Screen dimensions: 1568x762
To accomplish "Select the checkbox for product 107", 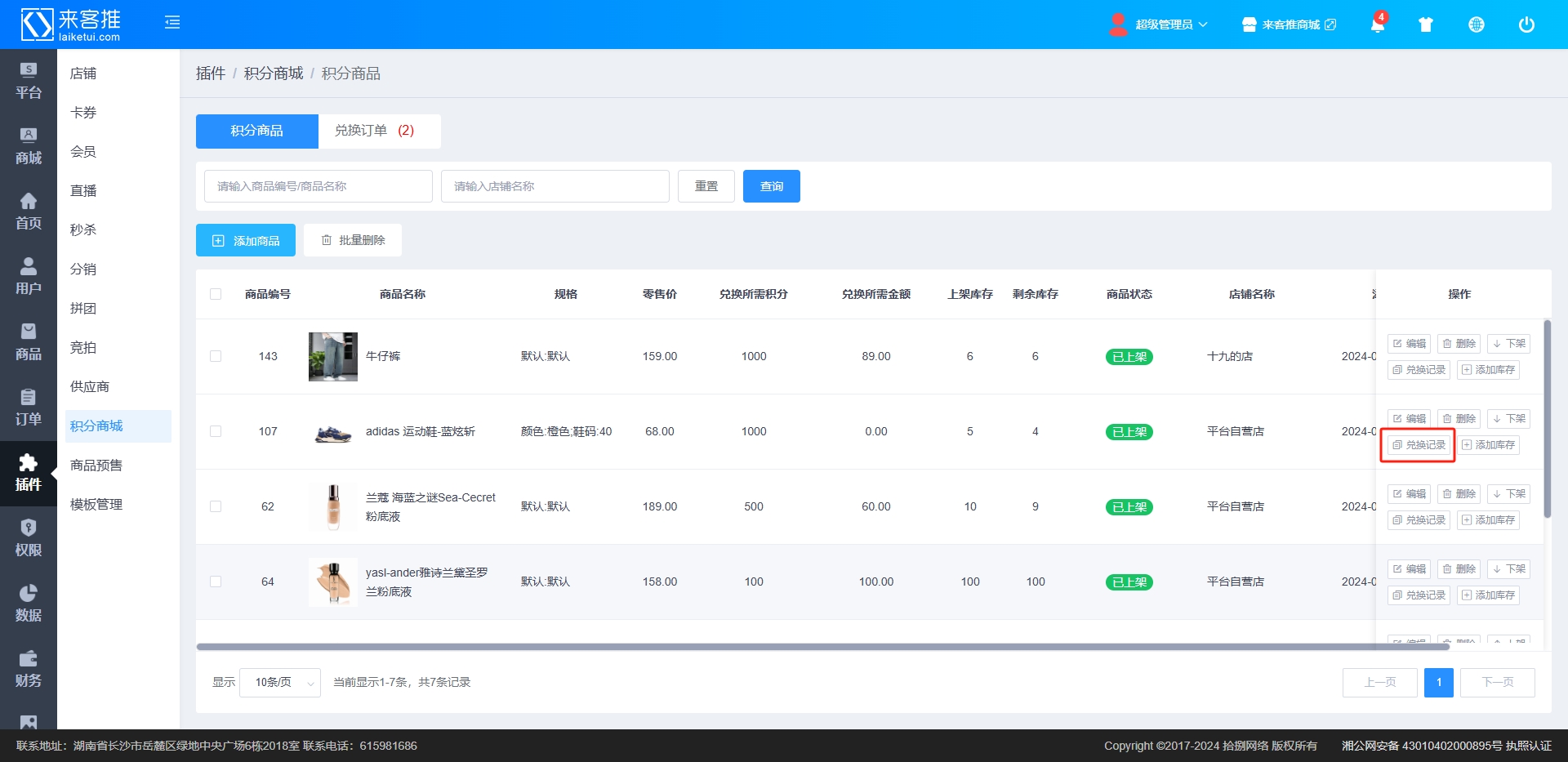I will point(216,431).
